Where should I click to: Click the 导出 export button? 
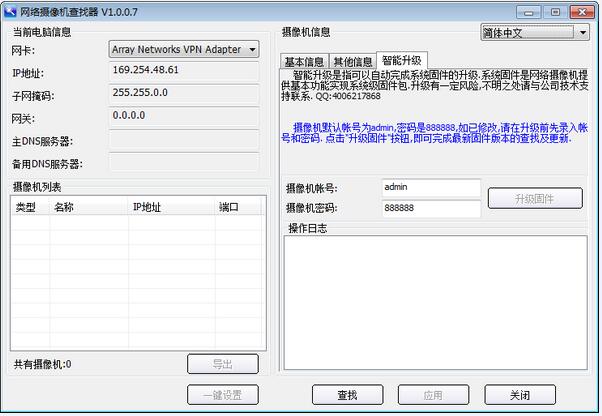pyautogui.click(x=223, y=364)
